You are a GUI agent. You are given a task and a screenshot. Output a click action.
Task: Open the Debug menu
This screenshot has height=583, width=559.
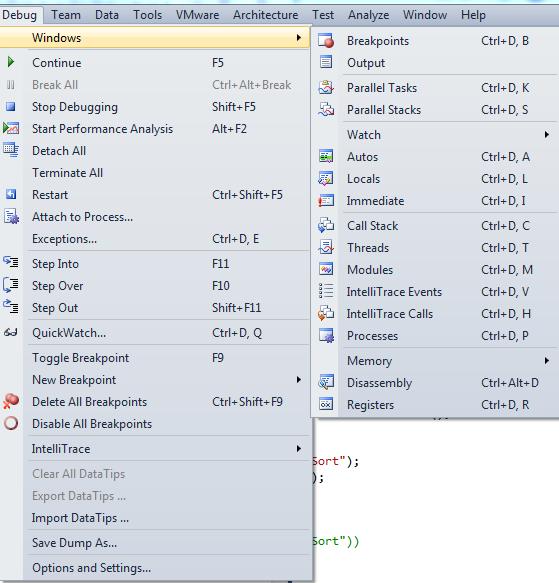[x=19, y=15]
